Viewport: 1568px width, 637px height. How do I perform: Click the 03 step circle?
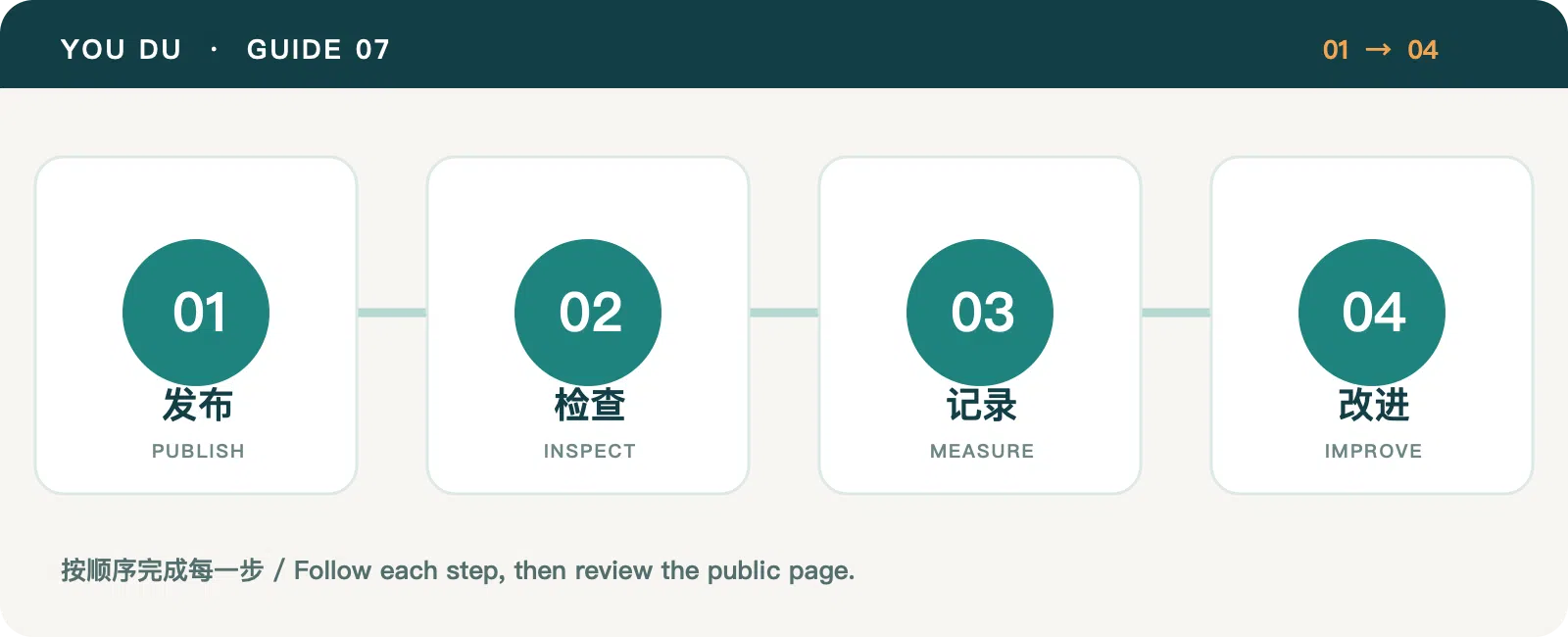tap(980, 313)
